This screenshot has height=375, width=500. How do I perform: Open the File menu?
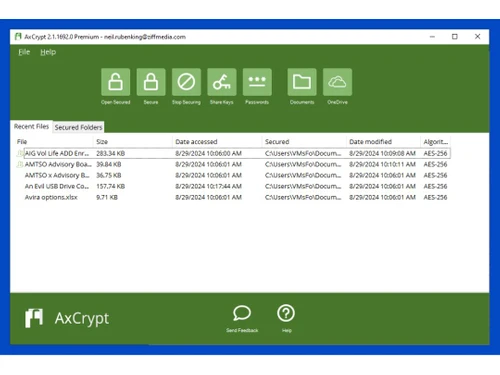point(24,52)
